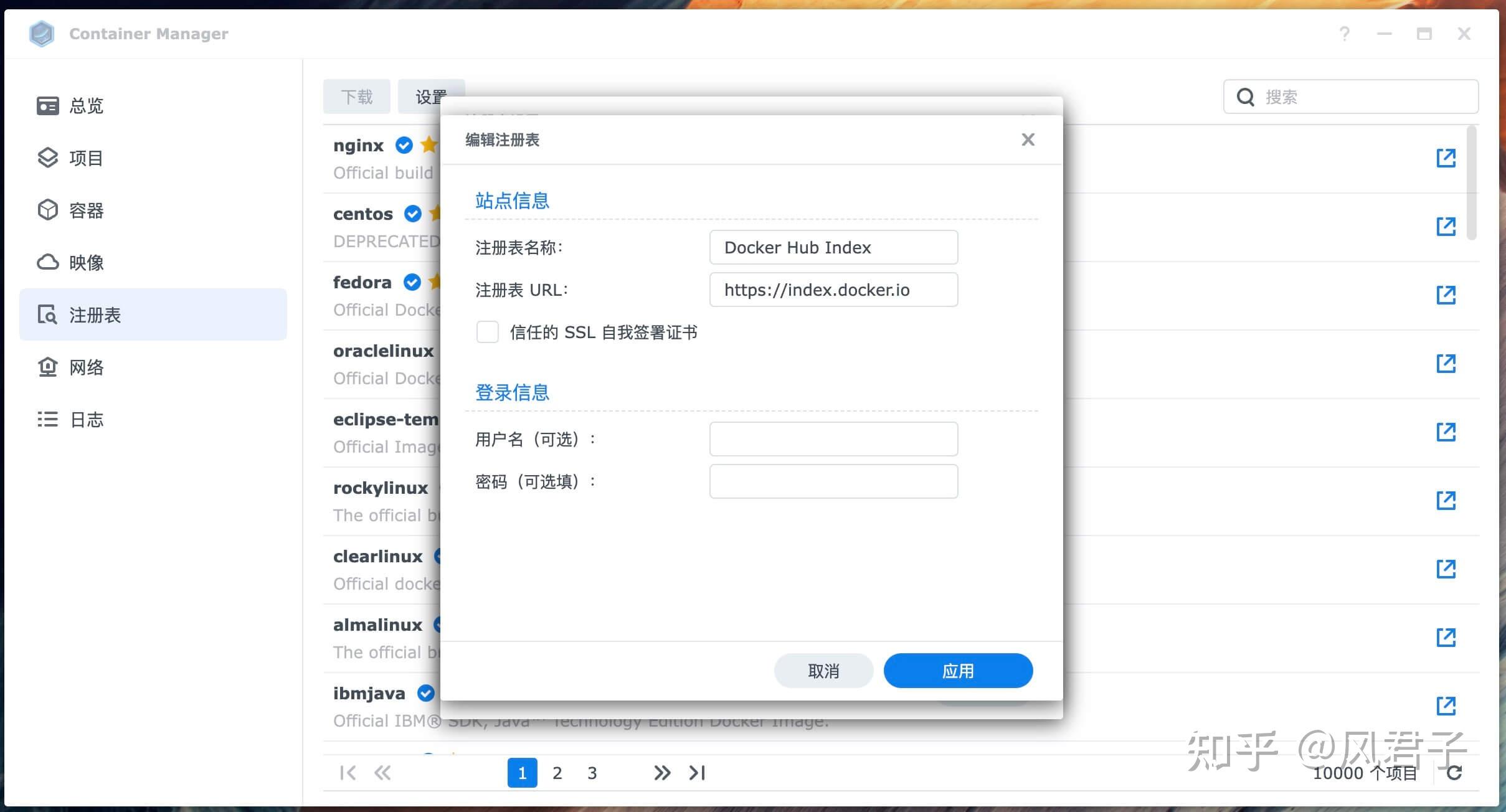Click the search magnifier icon
The width and height of the screenshot is (1506, 812).
coord(1245,97)
